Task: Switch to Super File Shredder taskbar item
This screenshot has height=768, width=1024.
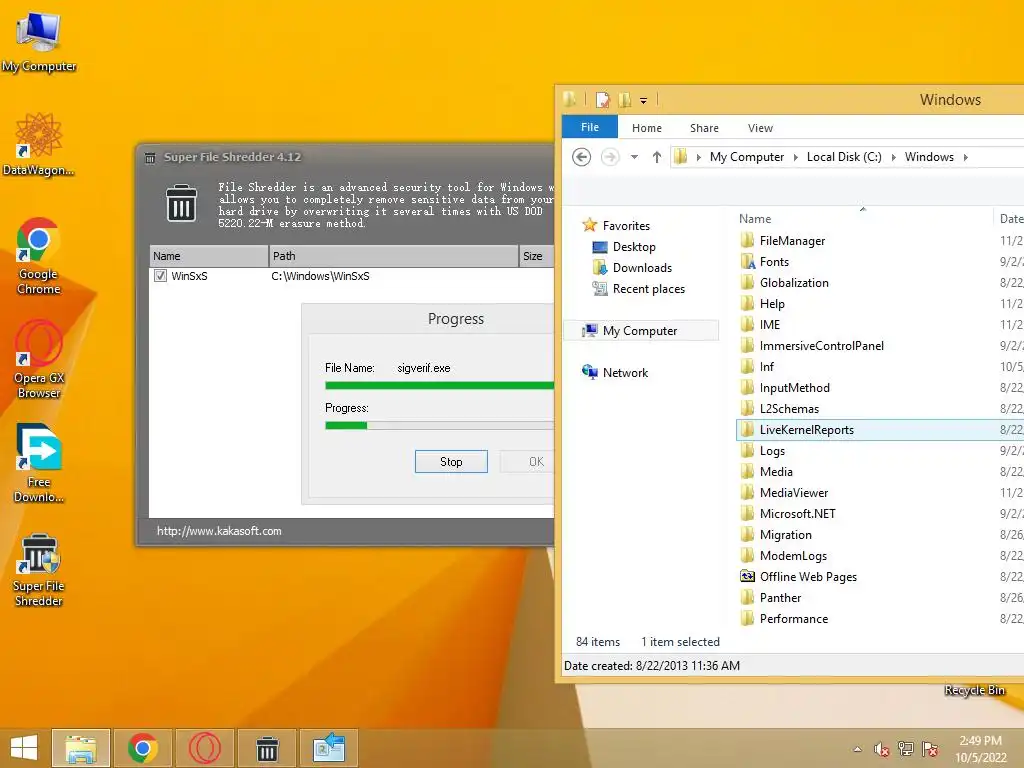Action: (x=266, y=748)
